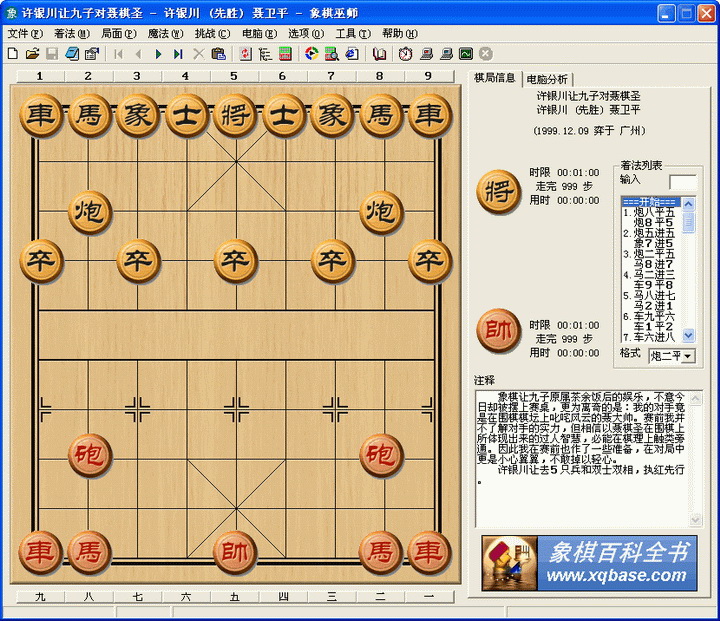Open the 魔法(W) menu

(x=165, y=34)
